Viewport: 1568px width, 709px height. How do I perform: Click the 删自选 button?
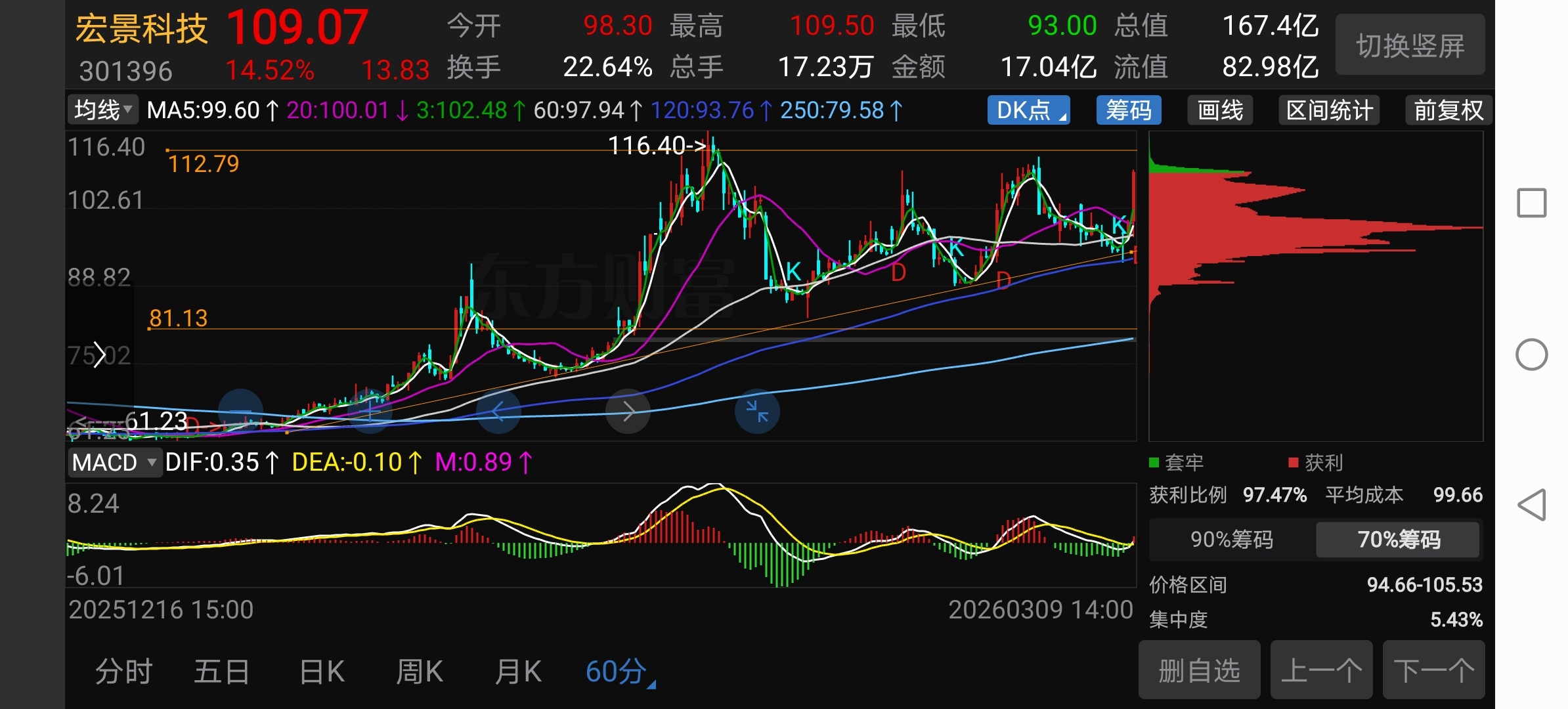pyautogui.click(x=1199, y=671)
